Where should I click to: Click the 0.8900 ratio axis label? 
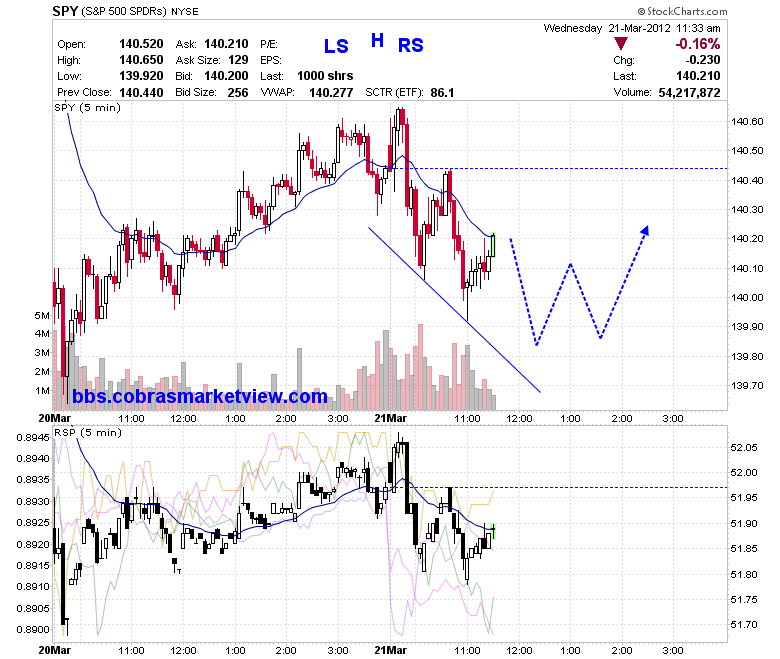tap(33, 629)
